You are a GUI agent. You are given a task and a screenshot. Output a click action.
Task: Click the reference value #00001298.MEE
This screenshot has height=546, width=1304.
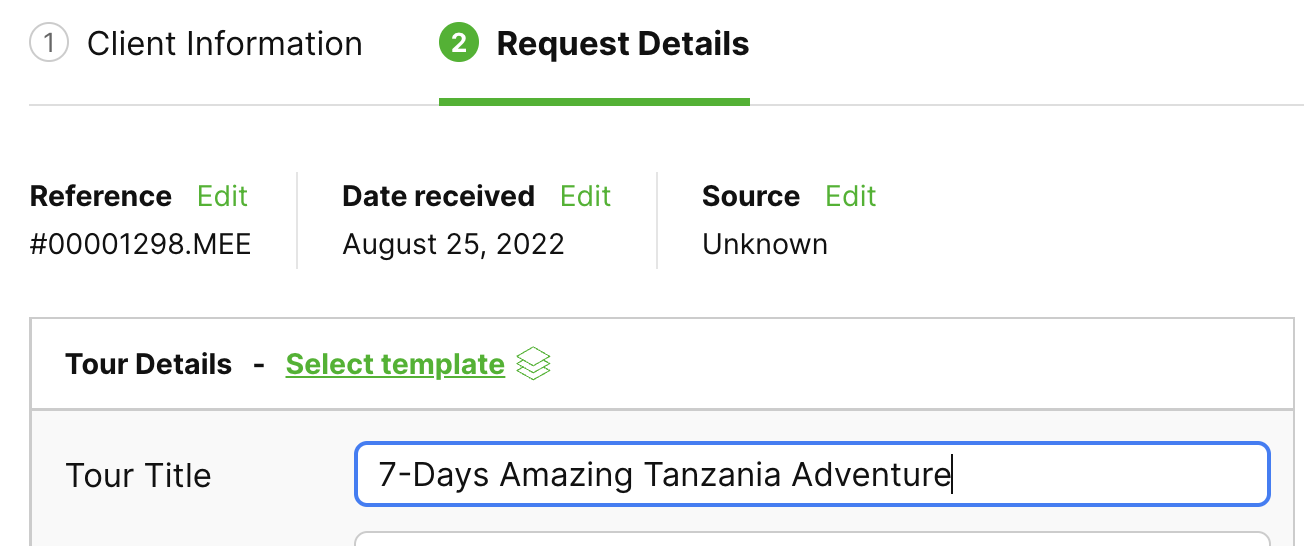pos(141,244)
